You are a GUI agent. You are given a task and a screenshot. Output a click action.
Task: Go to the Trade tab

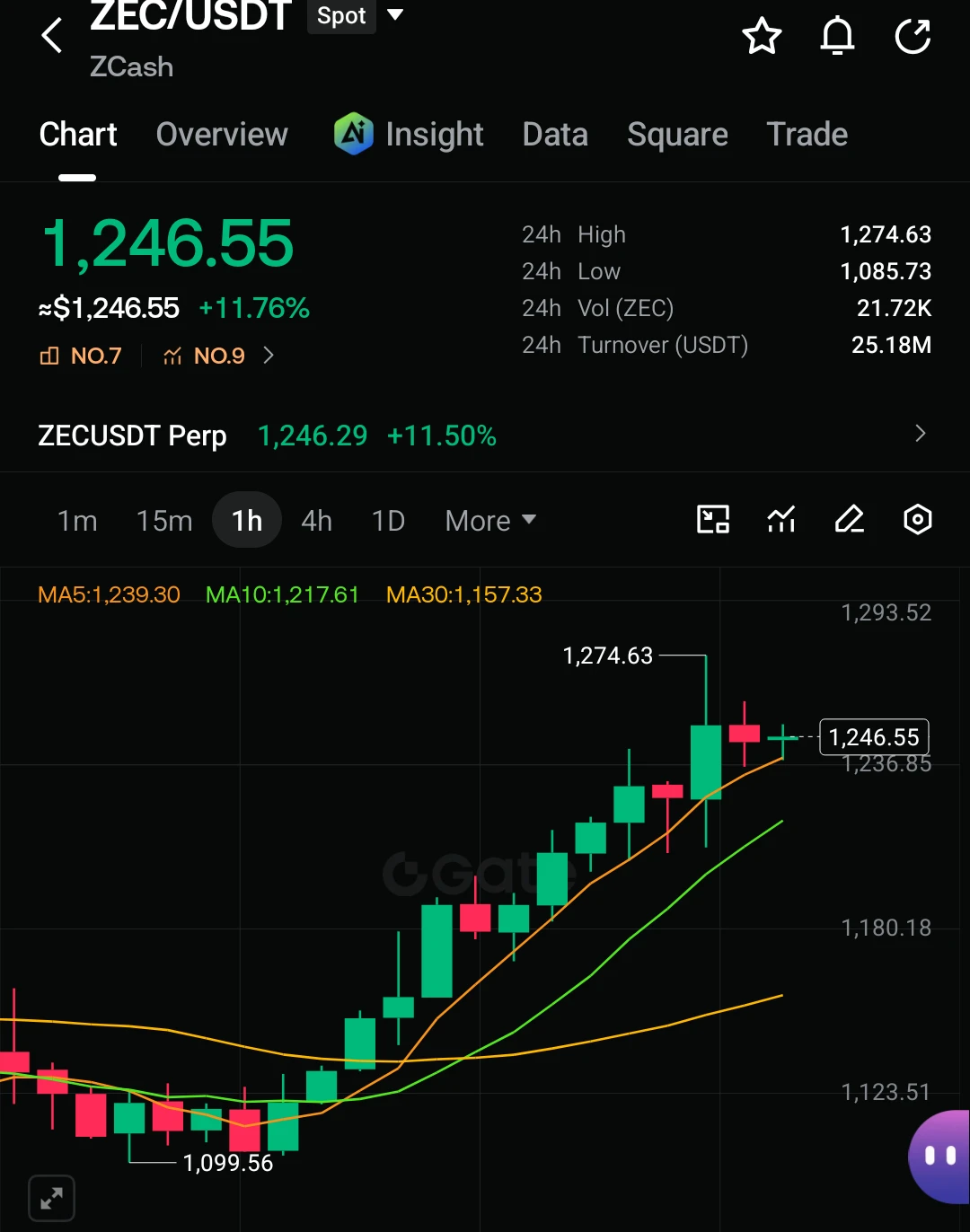tap(807, 135)
